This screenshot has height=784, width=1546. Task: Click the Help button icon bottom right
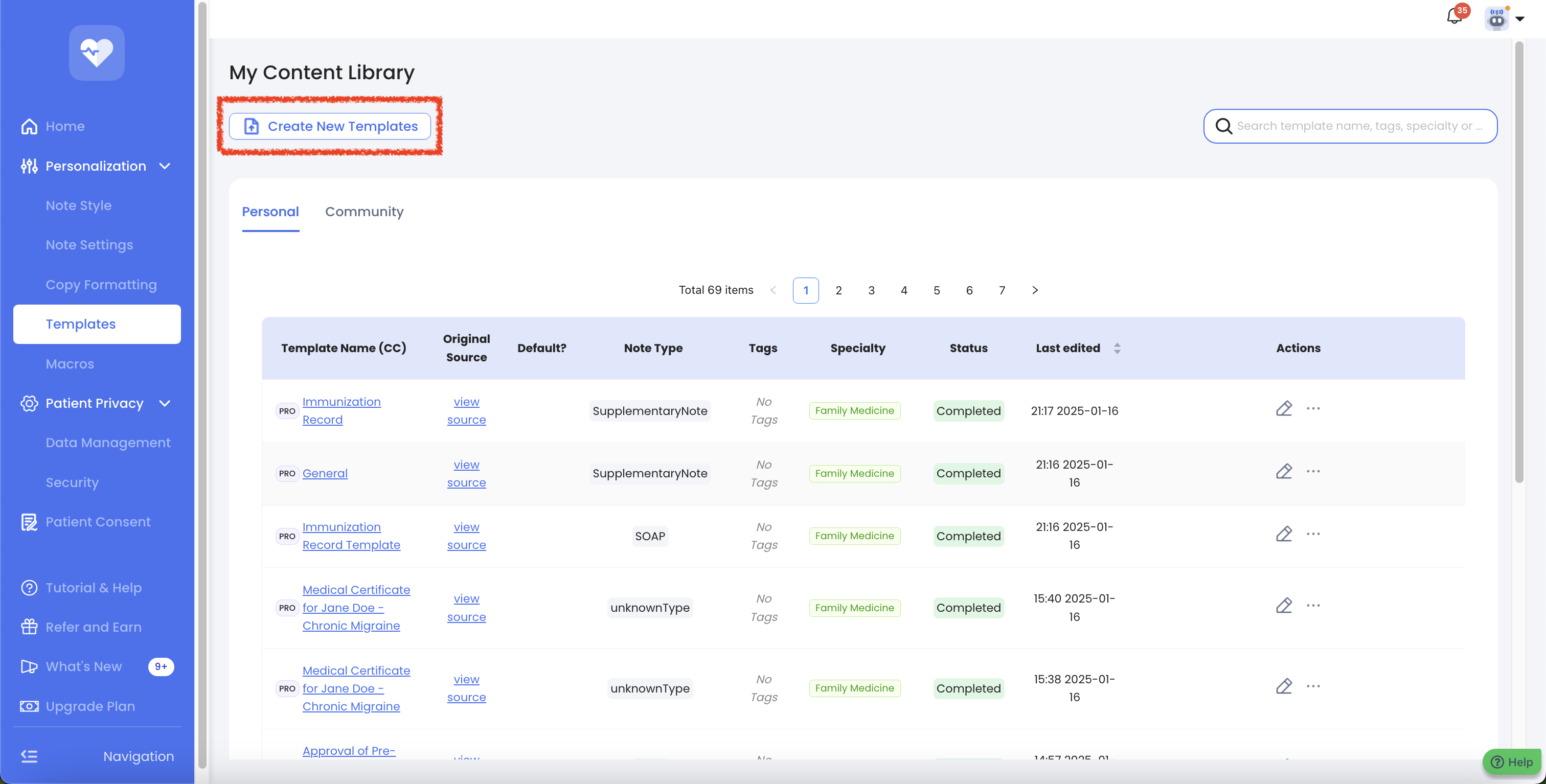(1498, 762)
